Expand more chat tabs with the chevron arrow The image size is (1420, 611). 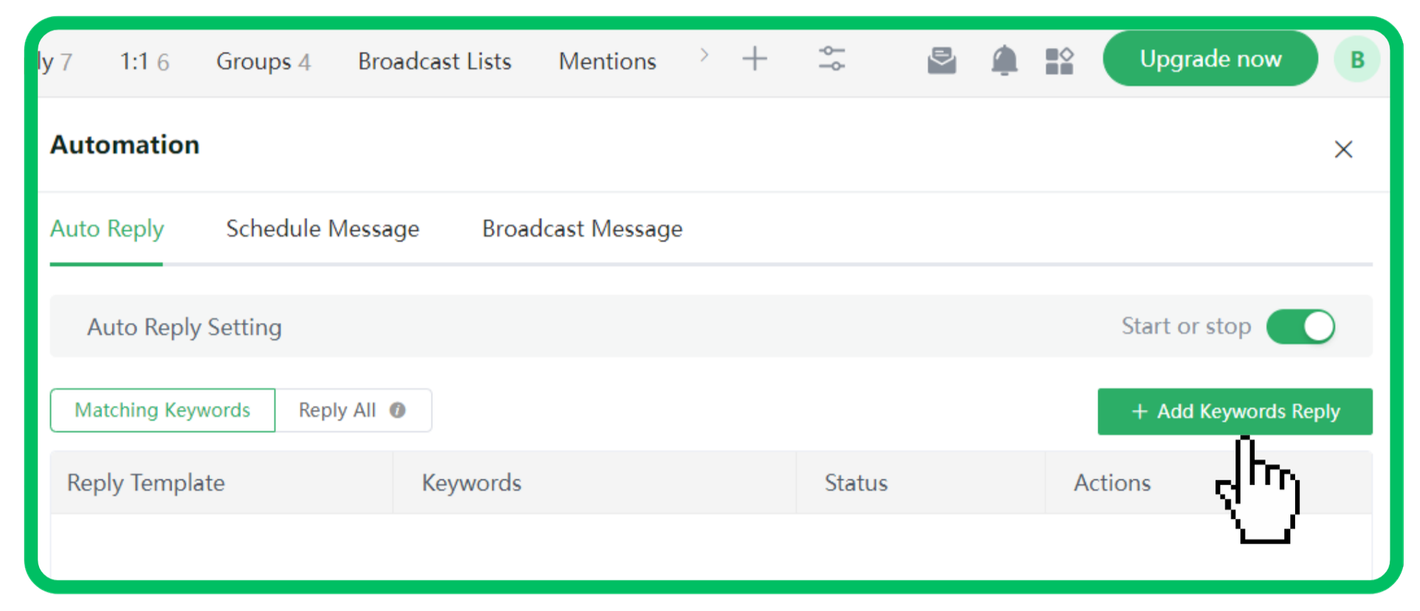(704, 56)
